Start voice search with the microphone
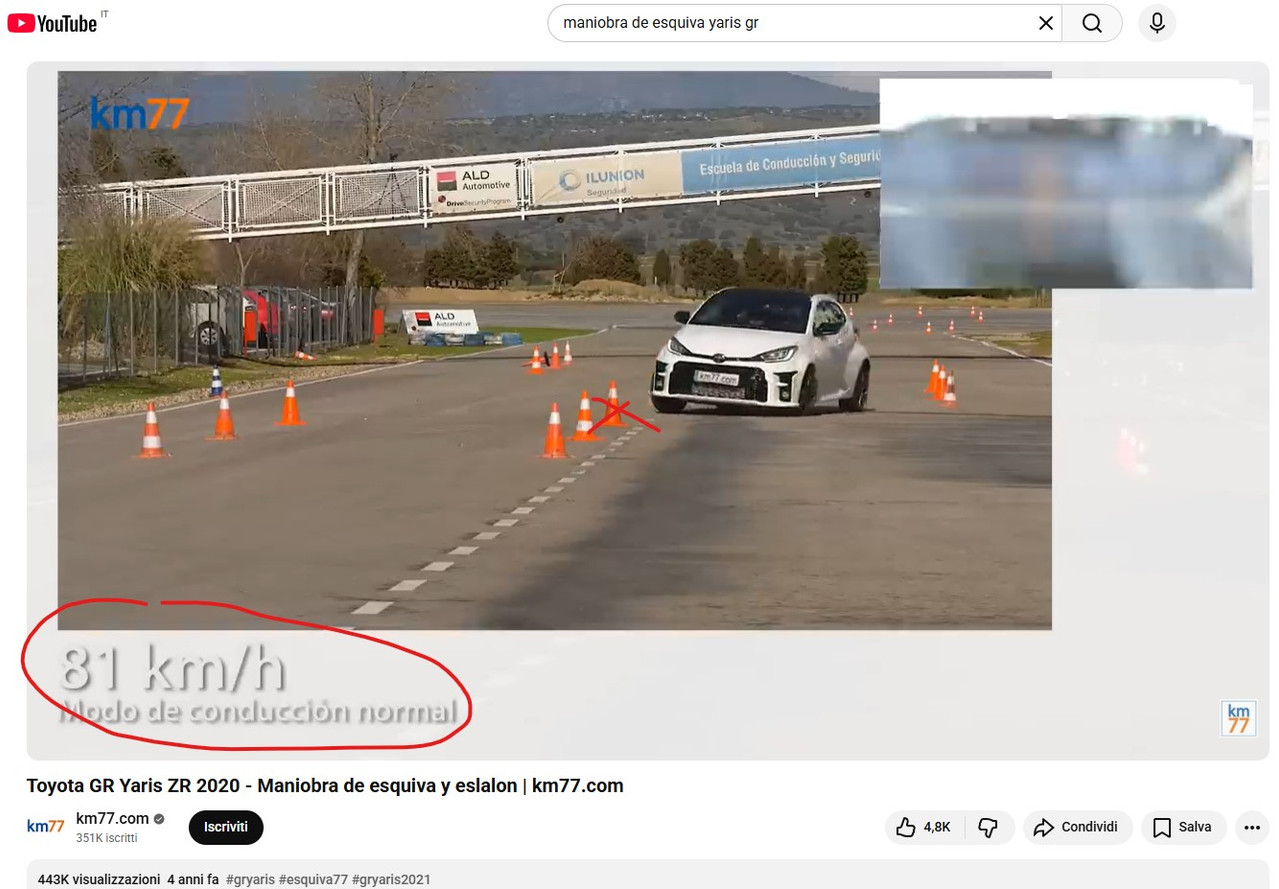Viewport: 1279px width, 889px height. [x=1157, y=23]
